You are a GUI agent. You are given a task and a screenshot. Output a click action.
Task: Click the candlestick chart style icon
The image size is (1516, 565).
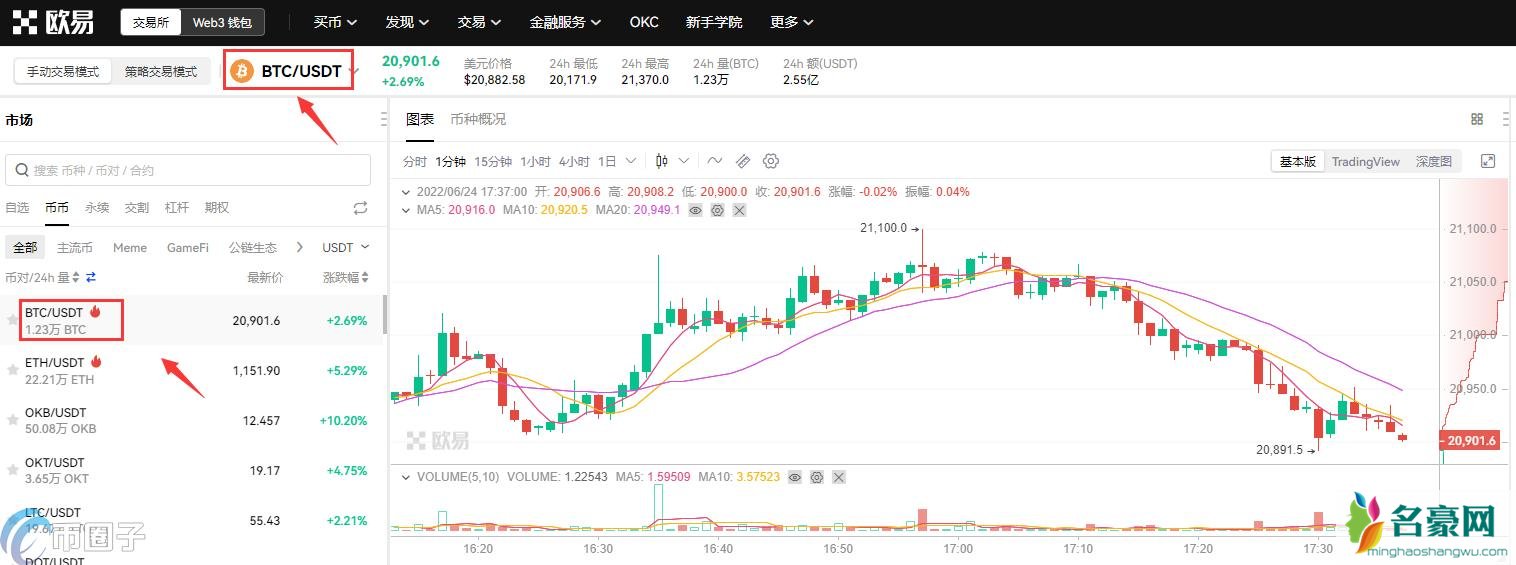pyautogui.click(x=662, y=161)
